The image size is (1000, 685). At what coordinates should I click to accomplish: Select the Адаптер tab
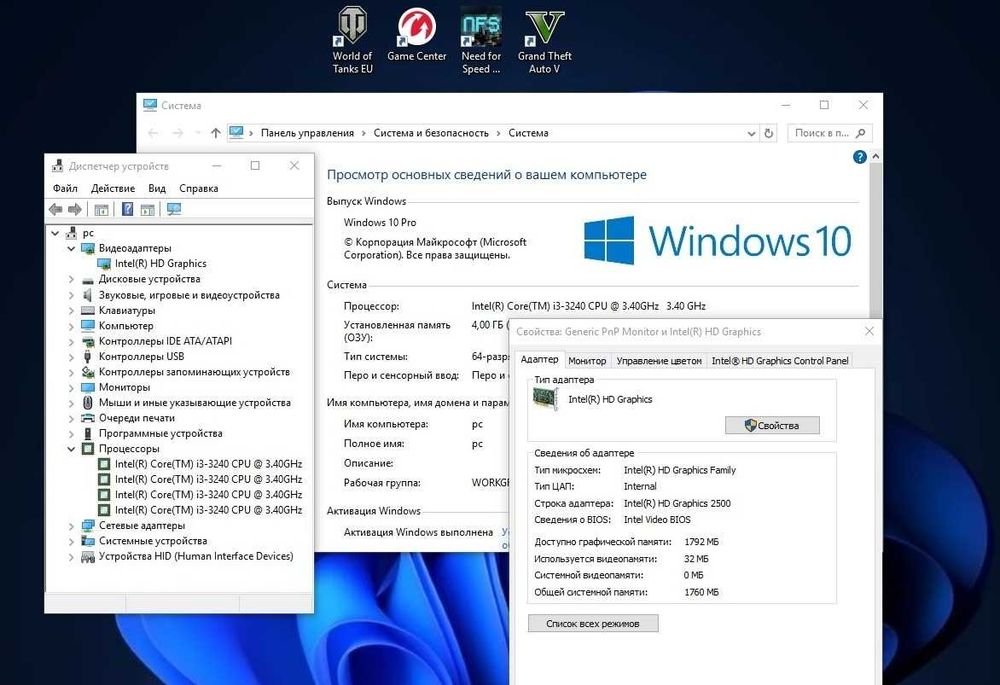click(x=539, y=359)
